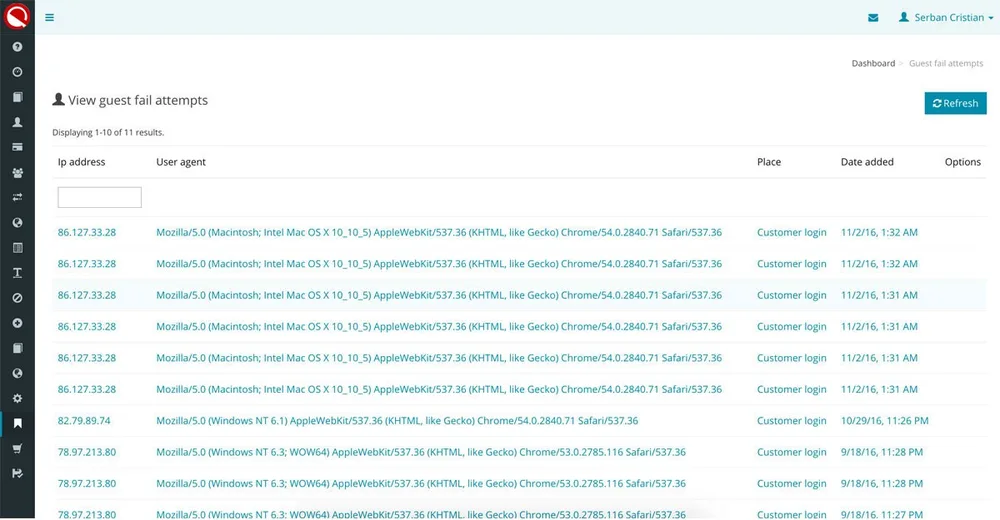The image size is (1000, 520).
Task: Open the Serban Cristian user dropdown
Action: click(946, 17)
